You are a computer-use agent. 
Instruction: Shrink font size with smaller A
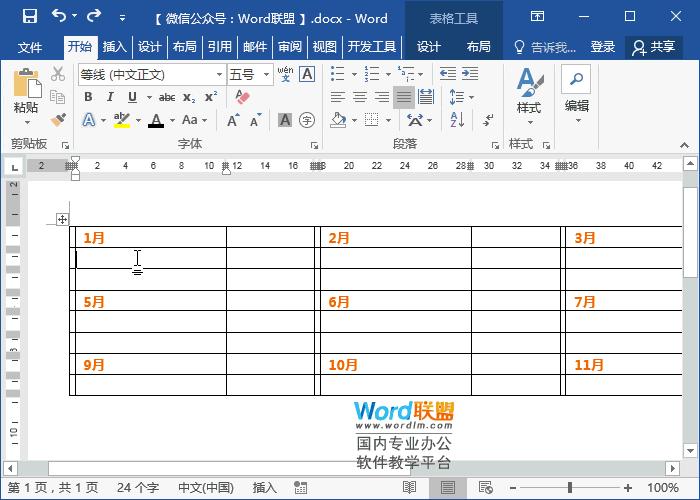tap(255, 120)
